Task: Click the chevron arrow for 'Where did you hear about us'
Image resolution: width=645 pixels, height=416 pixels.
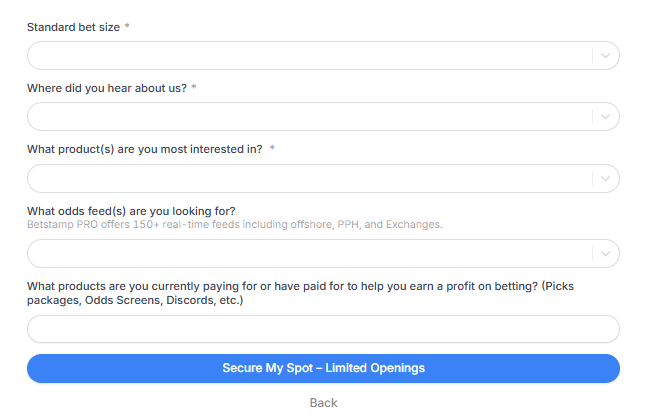Action: tap(606, 117)
